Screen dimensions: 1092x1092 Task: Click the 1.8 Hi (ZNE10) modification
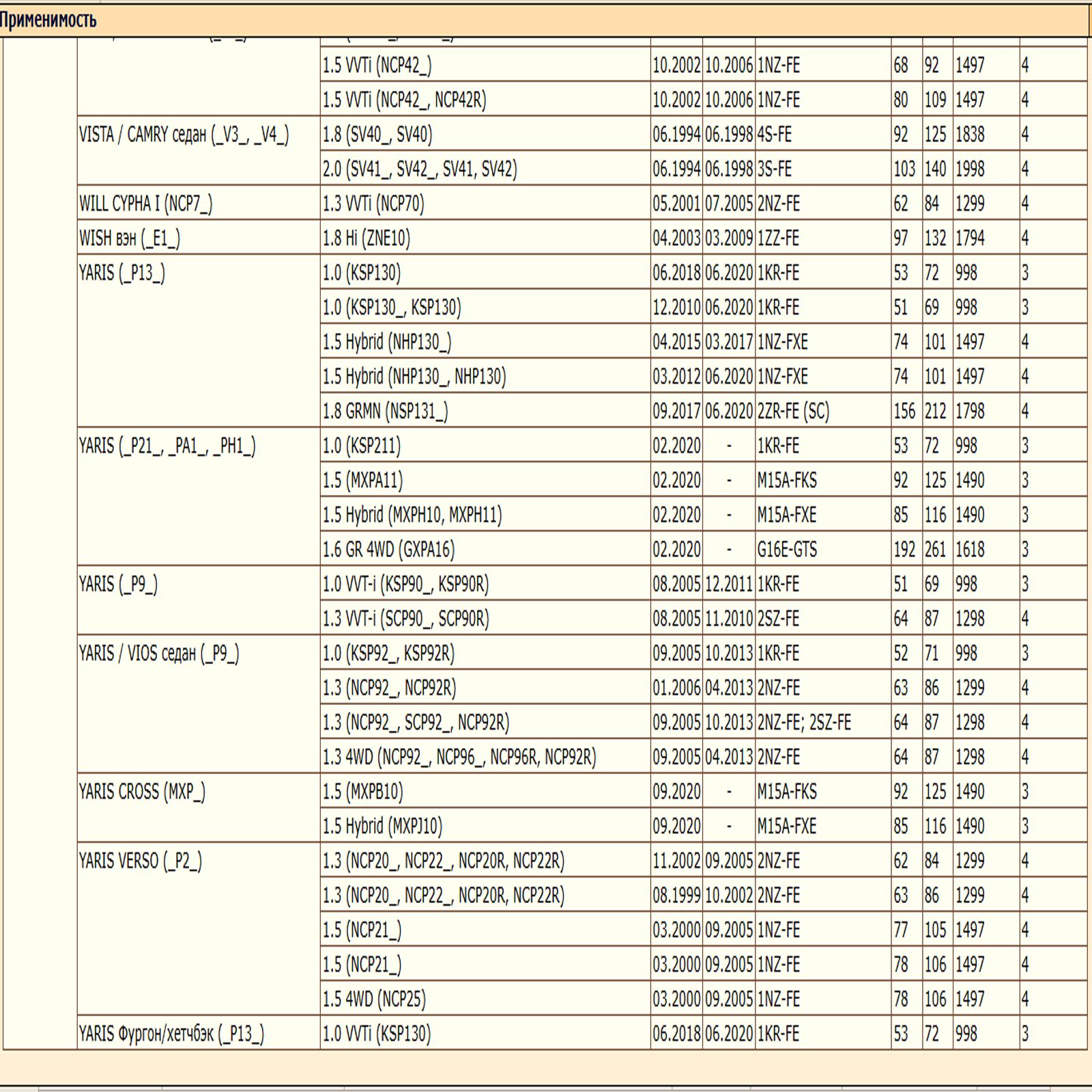coord(367,239)
